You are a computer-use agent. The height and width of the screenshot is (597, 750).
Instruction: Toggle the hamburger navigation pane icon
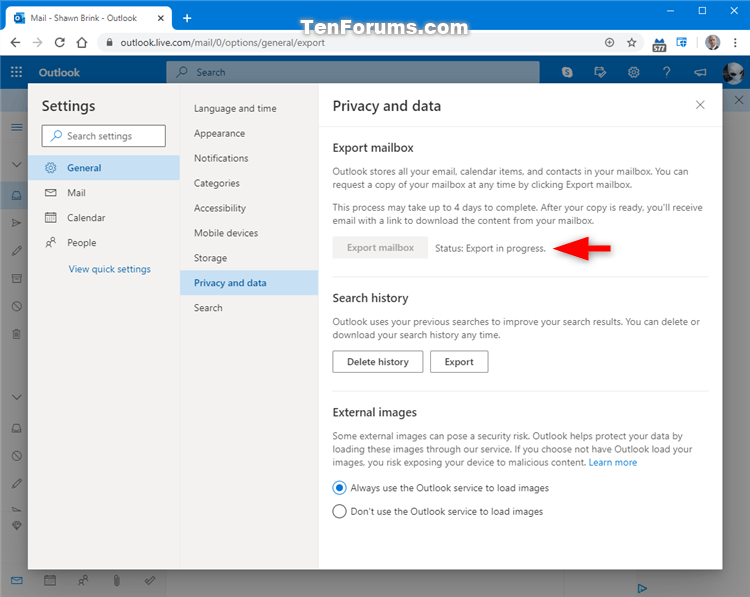(x=16, y=127)
